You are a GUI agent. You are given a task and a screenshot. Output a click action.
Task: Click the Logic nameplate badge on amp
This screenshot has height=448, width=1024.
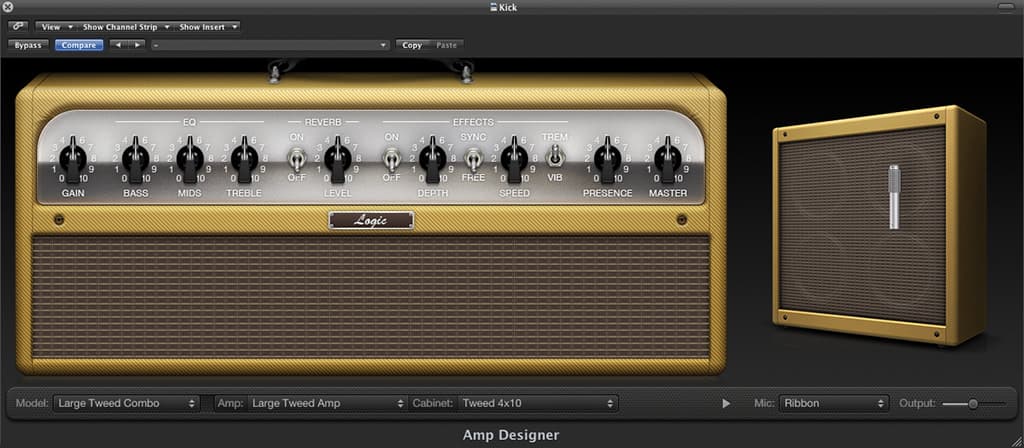point(371,220)
